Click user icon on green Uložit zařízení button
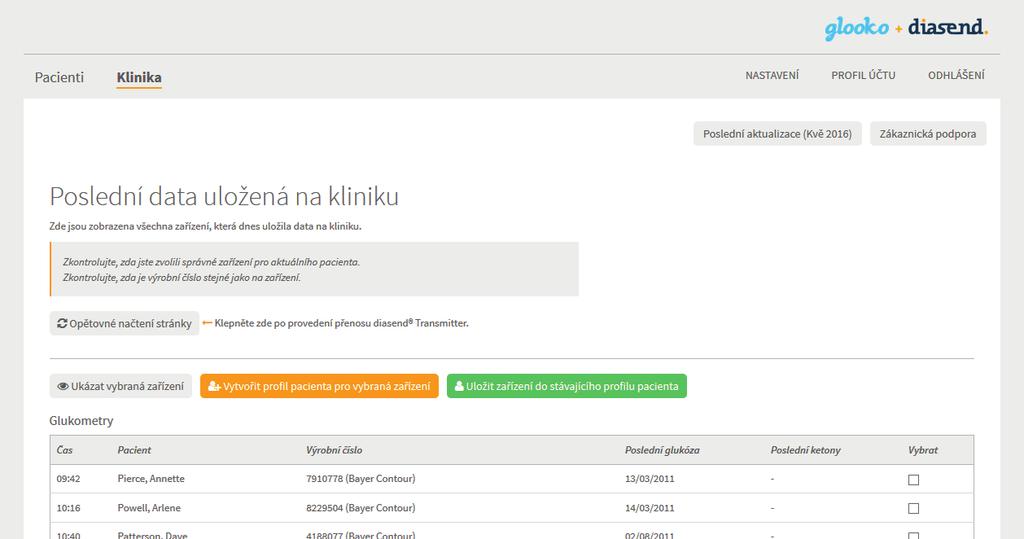The image size is (1024, 539). point(459,386)
